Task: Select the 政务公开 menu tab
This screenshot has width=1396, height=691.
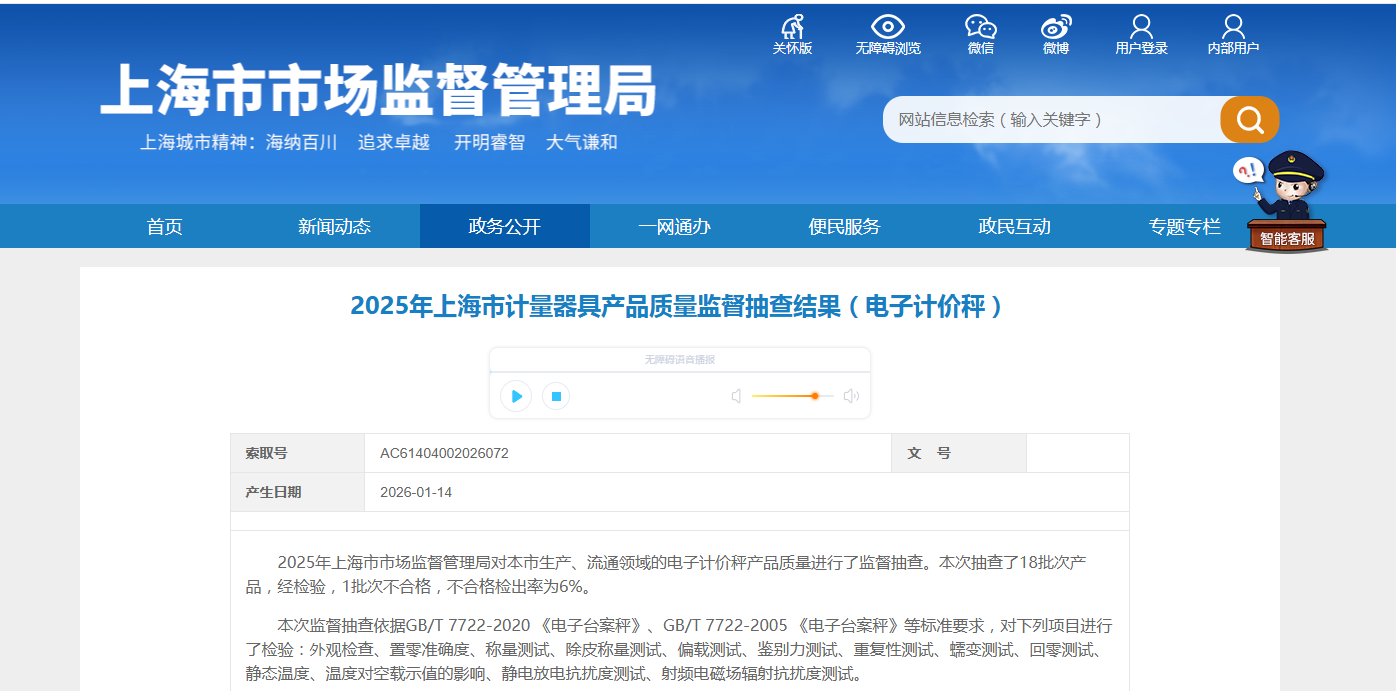Action: pyautogui.click(x=504, y=227)
